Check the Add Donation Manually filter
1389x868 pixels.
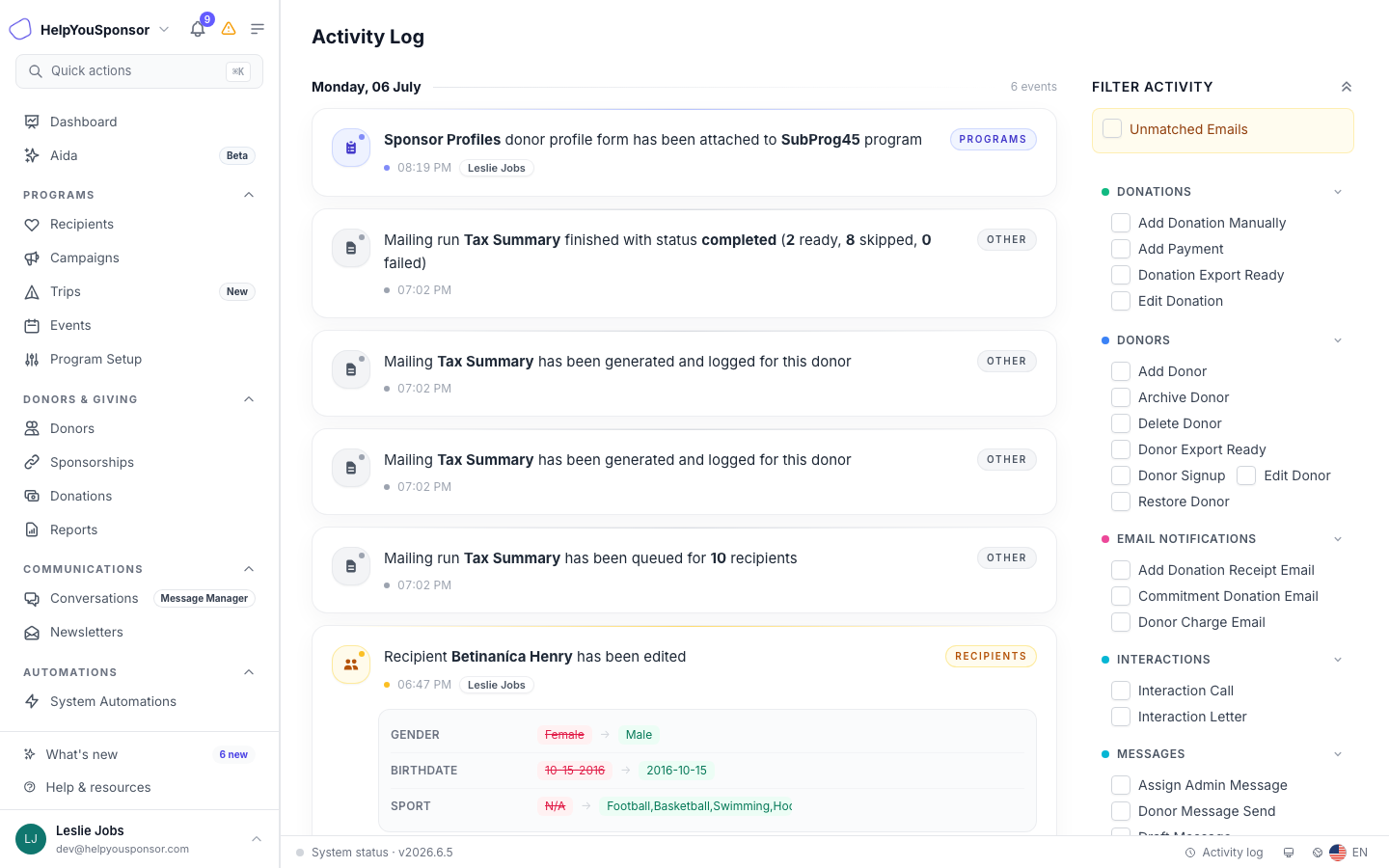click(1121, 223)
